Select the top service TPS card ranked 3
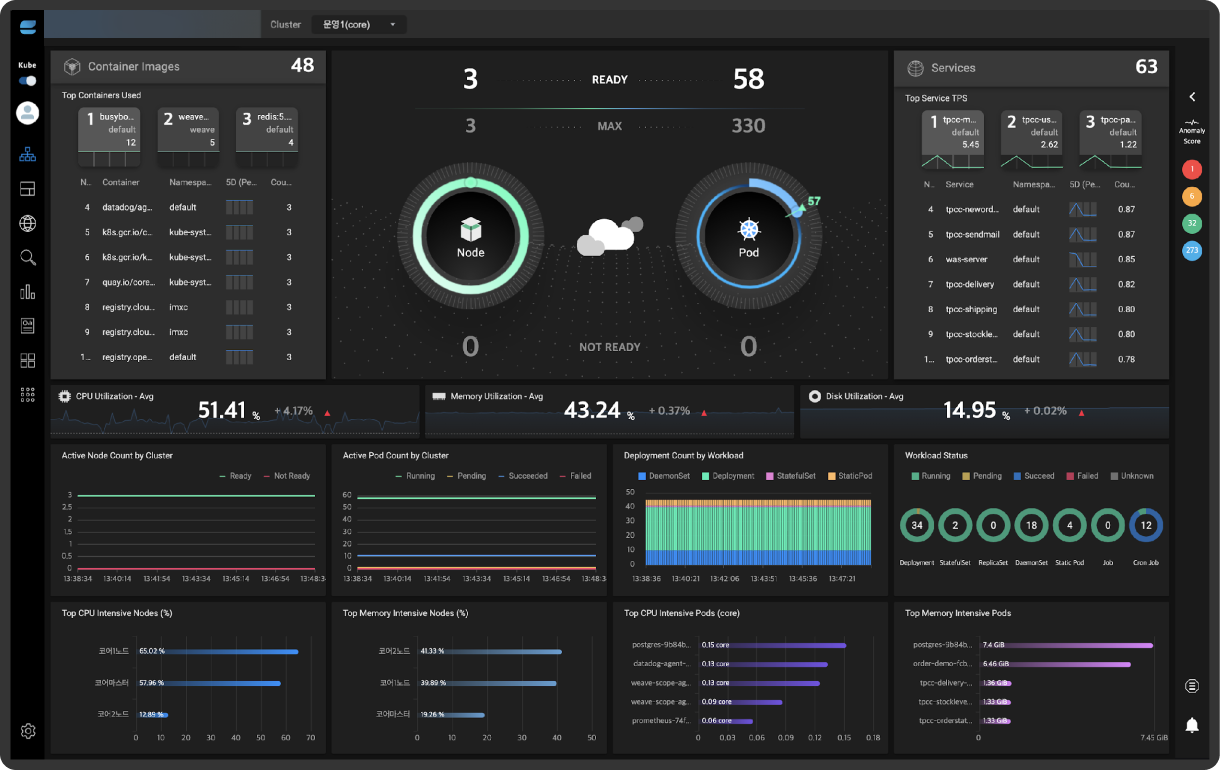 pos(1110,139)
